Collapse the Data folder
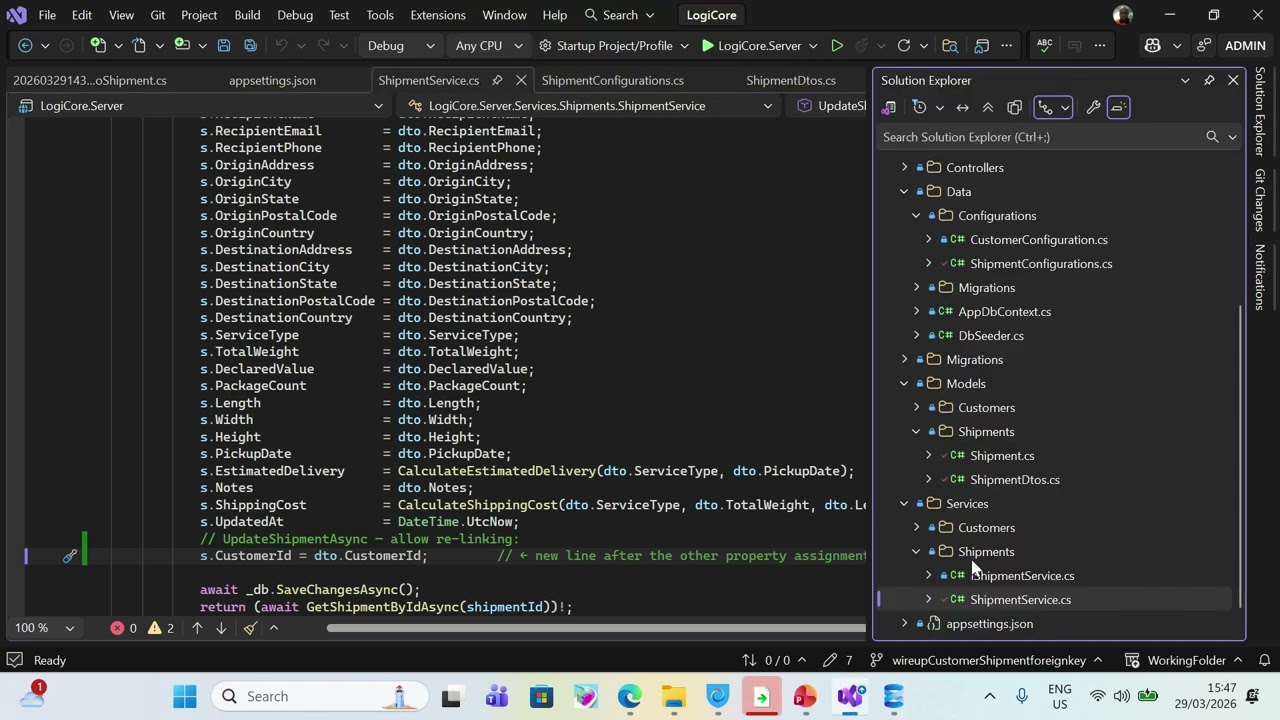1280x720 pixels. tap(904, 192)
